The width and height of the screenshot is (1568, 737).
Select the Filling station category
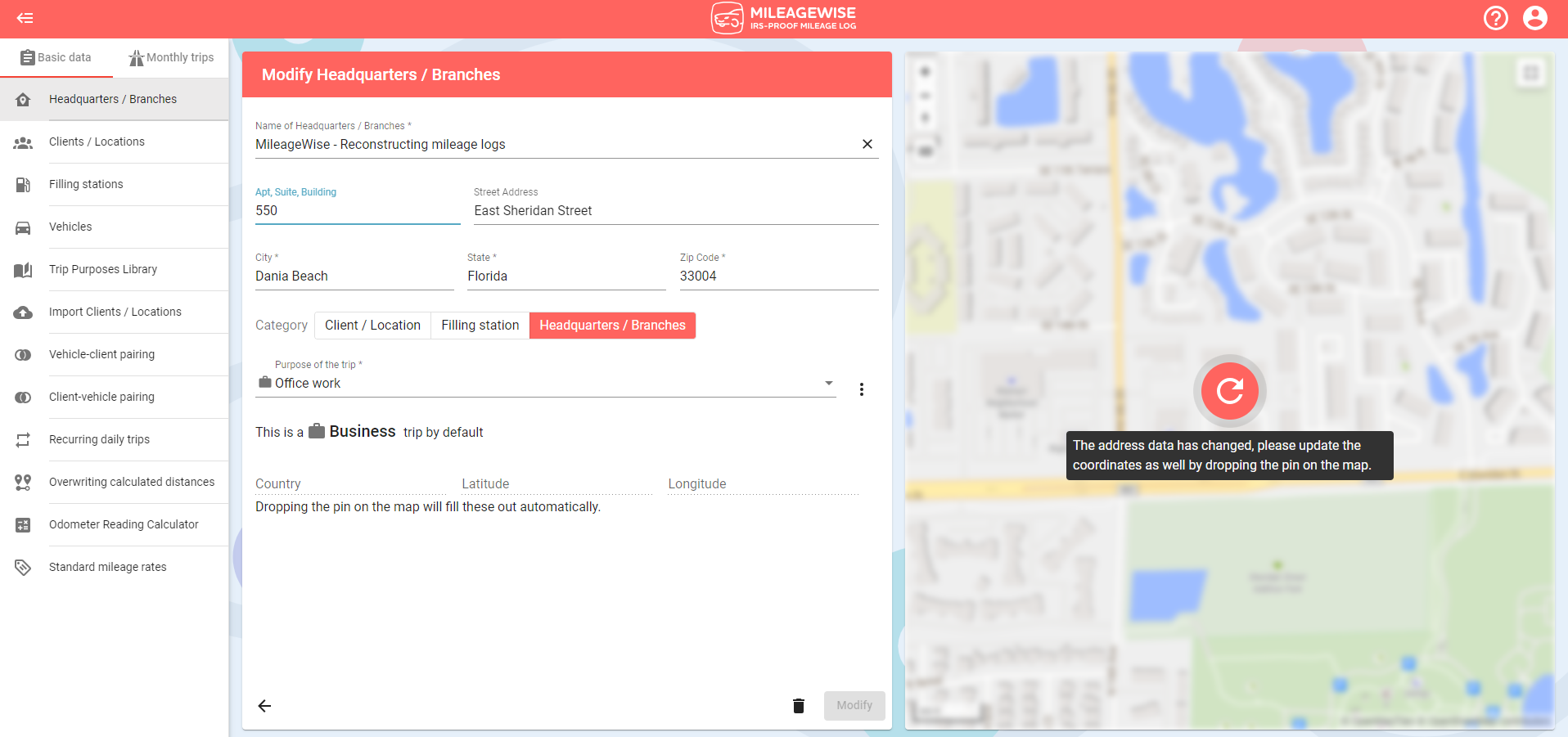(480, 326)
